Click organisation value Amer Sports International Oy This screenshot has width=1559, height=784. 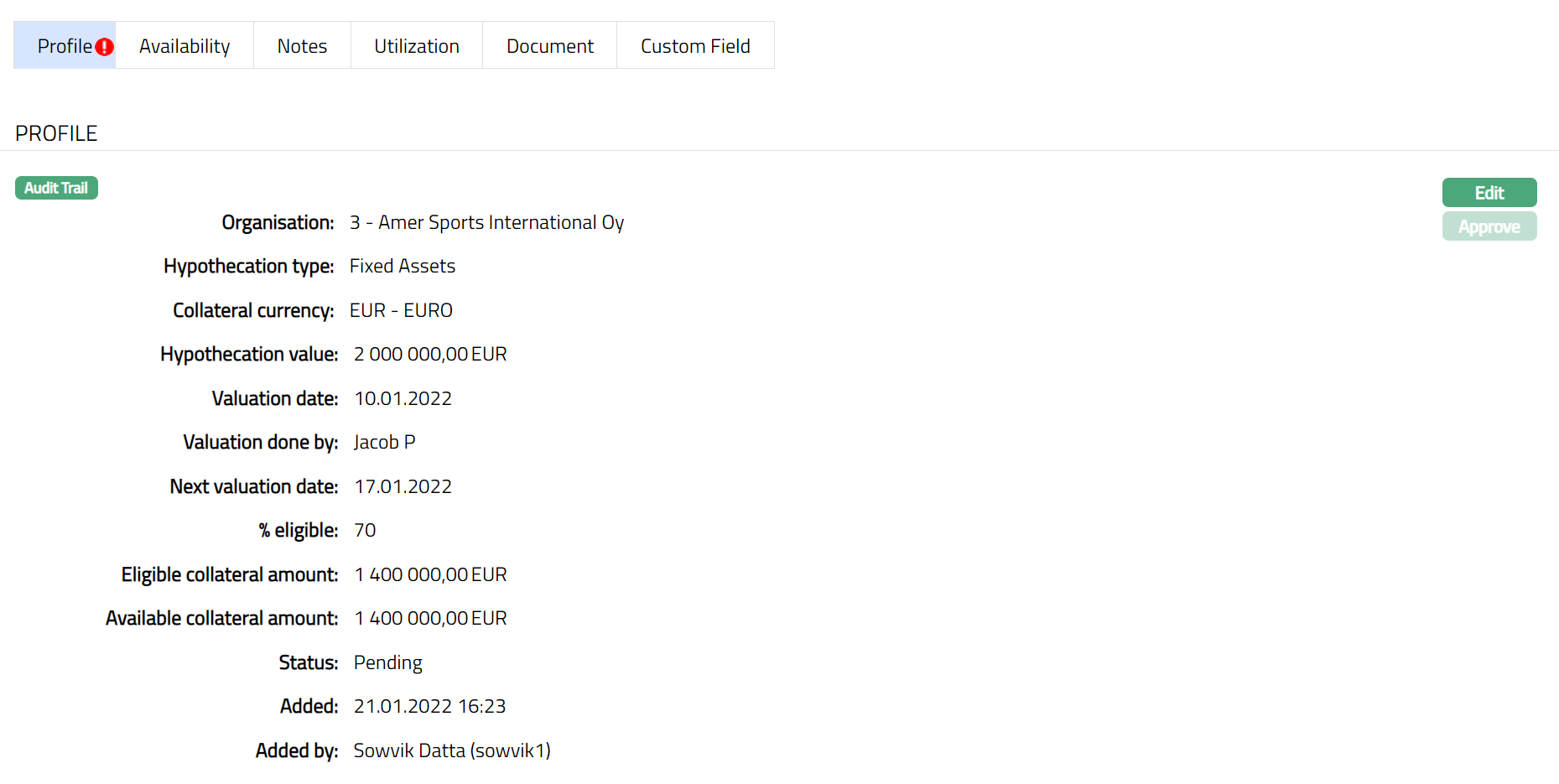coord(486,222)
